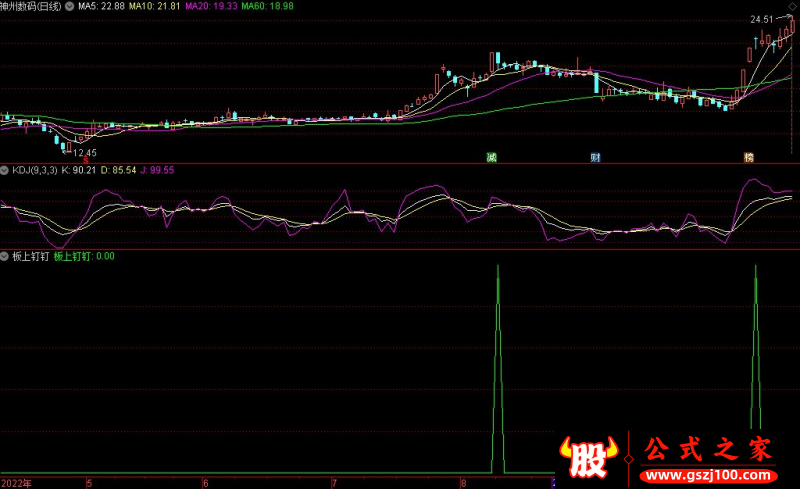The image size is (800, 489).
Task: Click the 股 bull logo icon
Action: click(591, 457)
